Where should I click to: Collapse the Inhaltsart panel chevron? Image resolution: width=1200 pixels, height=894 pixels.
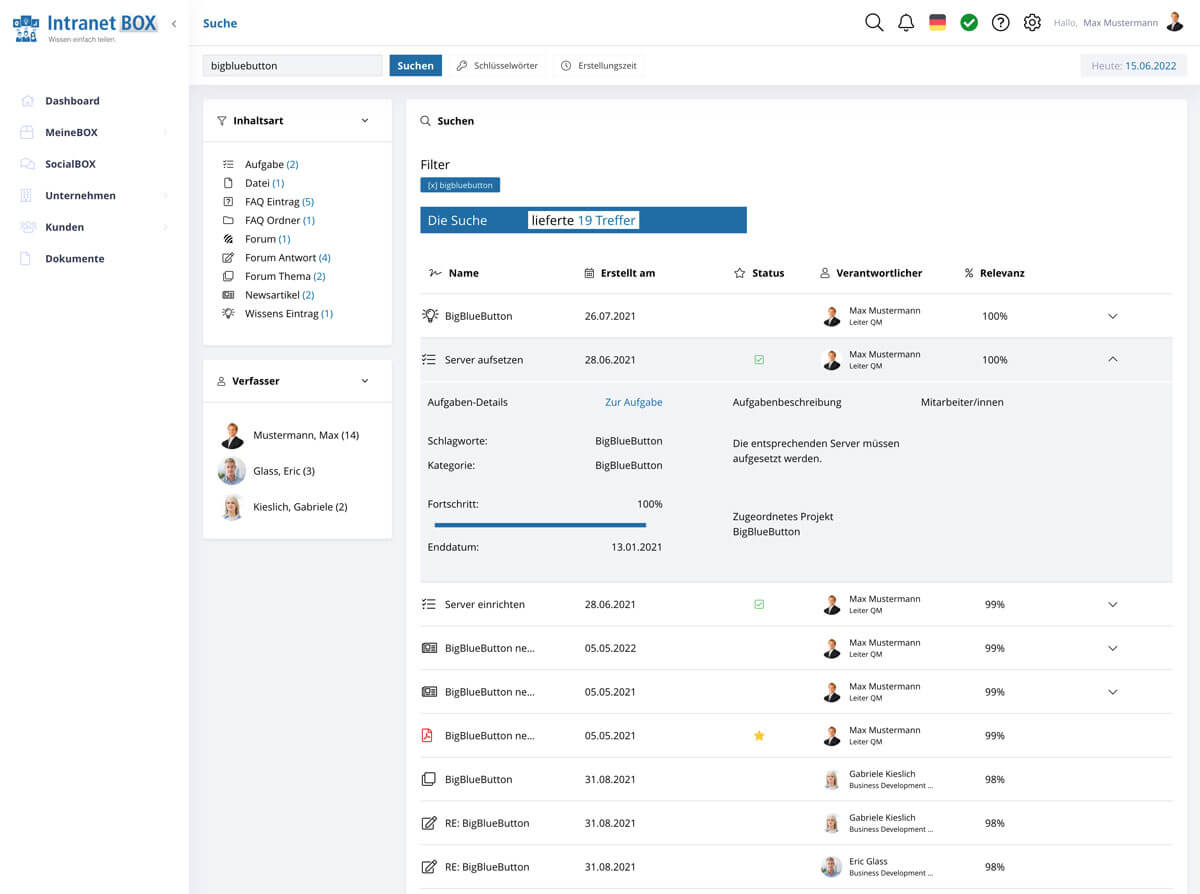365,120
